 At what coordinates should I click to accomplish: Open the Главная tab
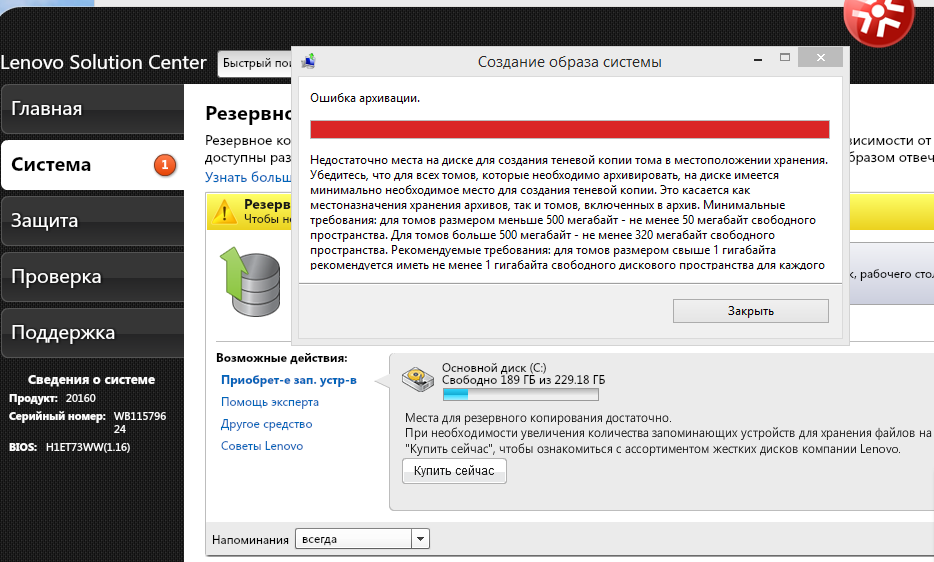[x=92, y=109]
